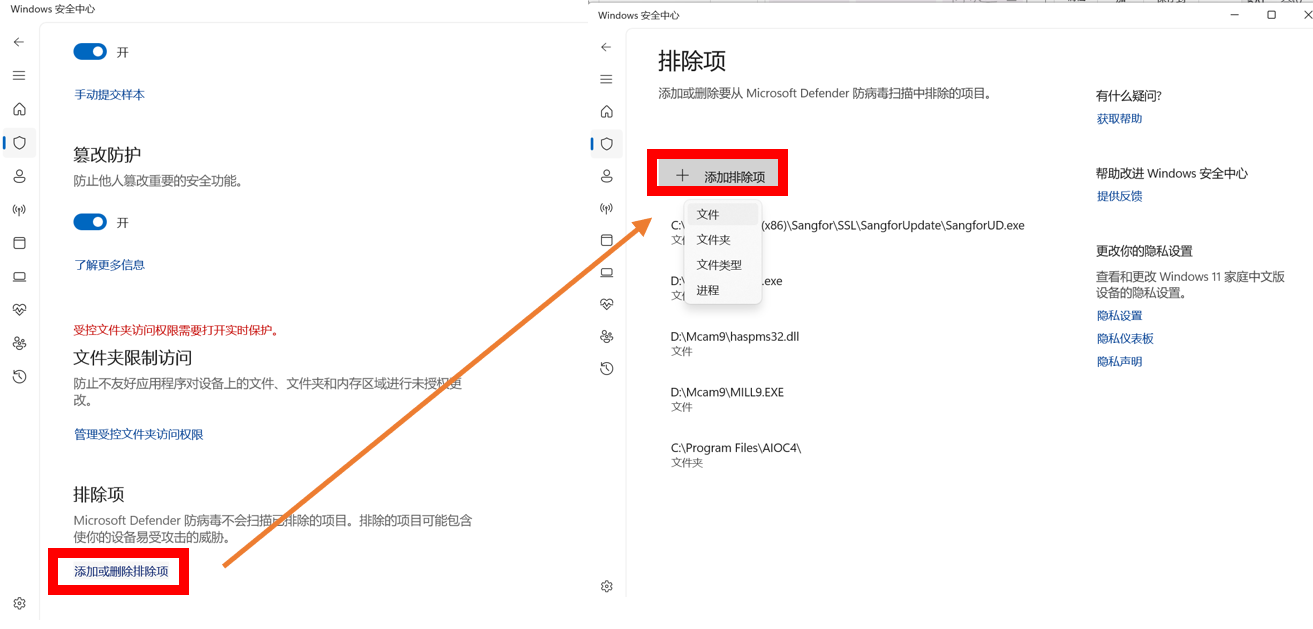The height and width of the screenshot is (629, 1313).
Task: Open Family options icon in left sidebar
Action: point(19,343)
